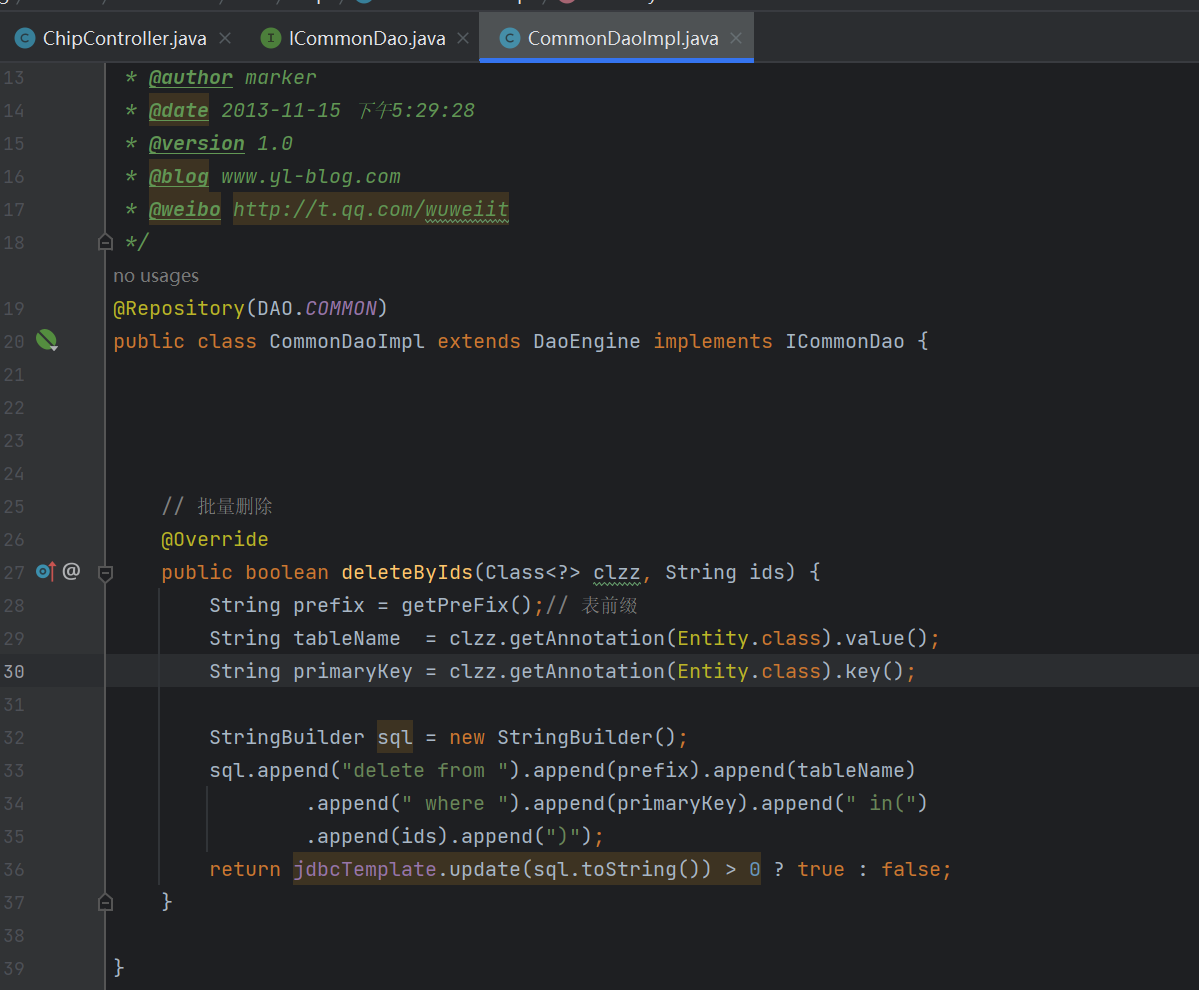This screenshot has width=1199, height=990.
Task: Click the @version tag in the comment
Action: coord(197,144)
